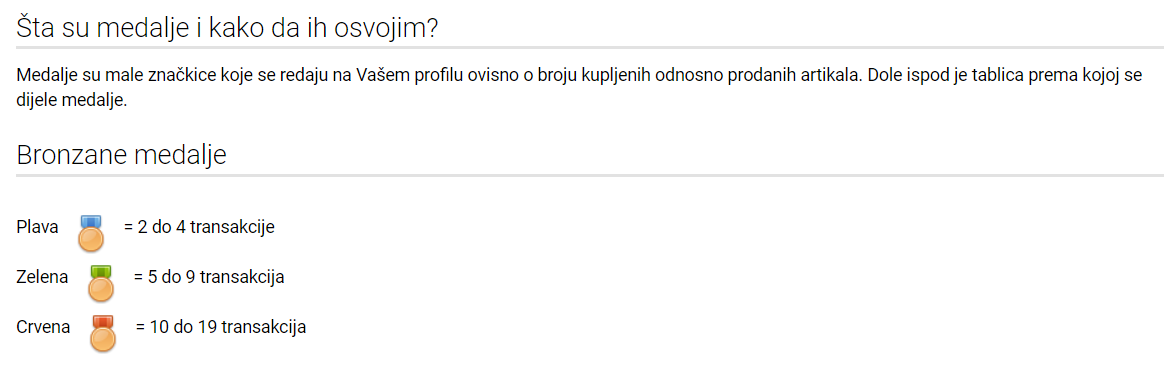Select the "Zelena" medal label
Screen dimensions: 1176x367
pyautogui.click(x=42, y=277)
